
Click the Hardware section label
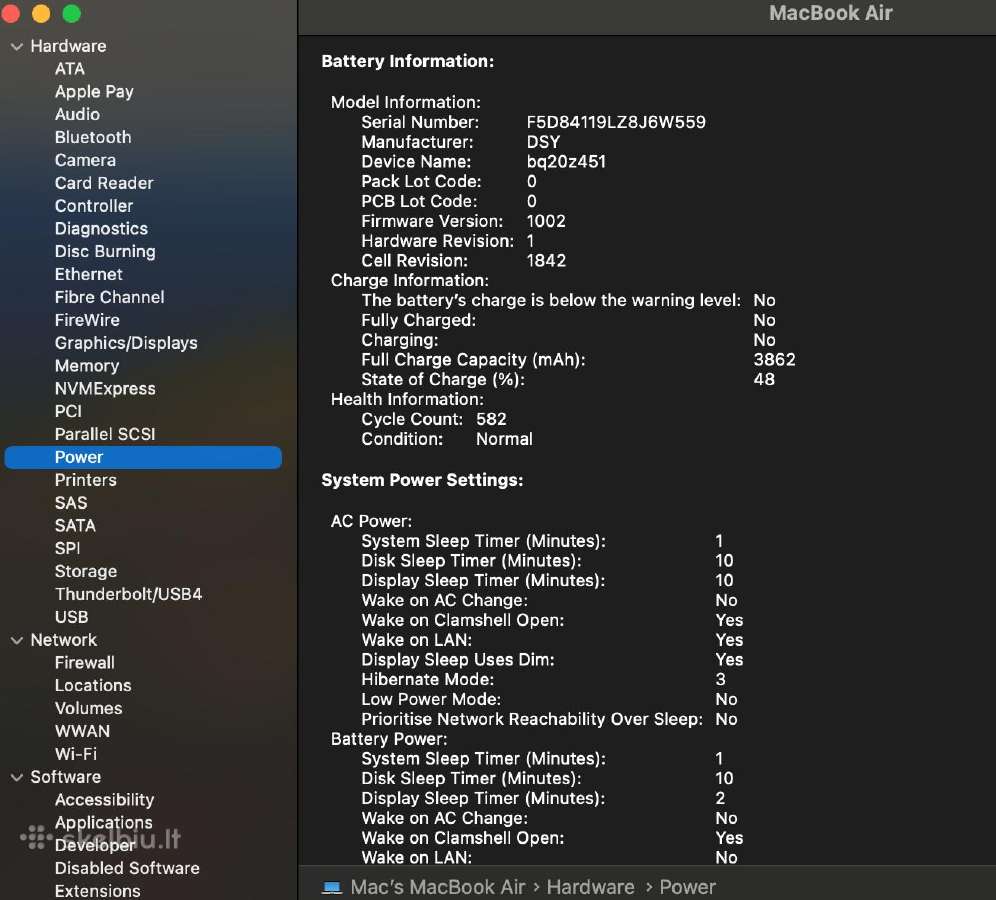point(69,46)
